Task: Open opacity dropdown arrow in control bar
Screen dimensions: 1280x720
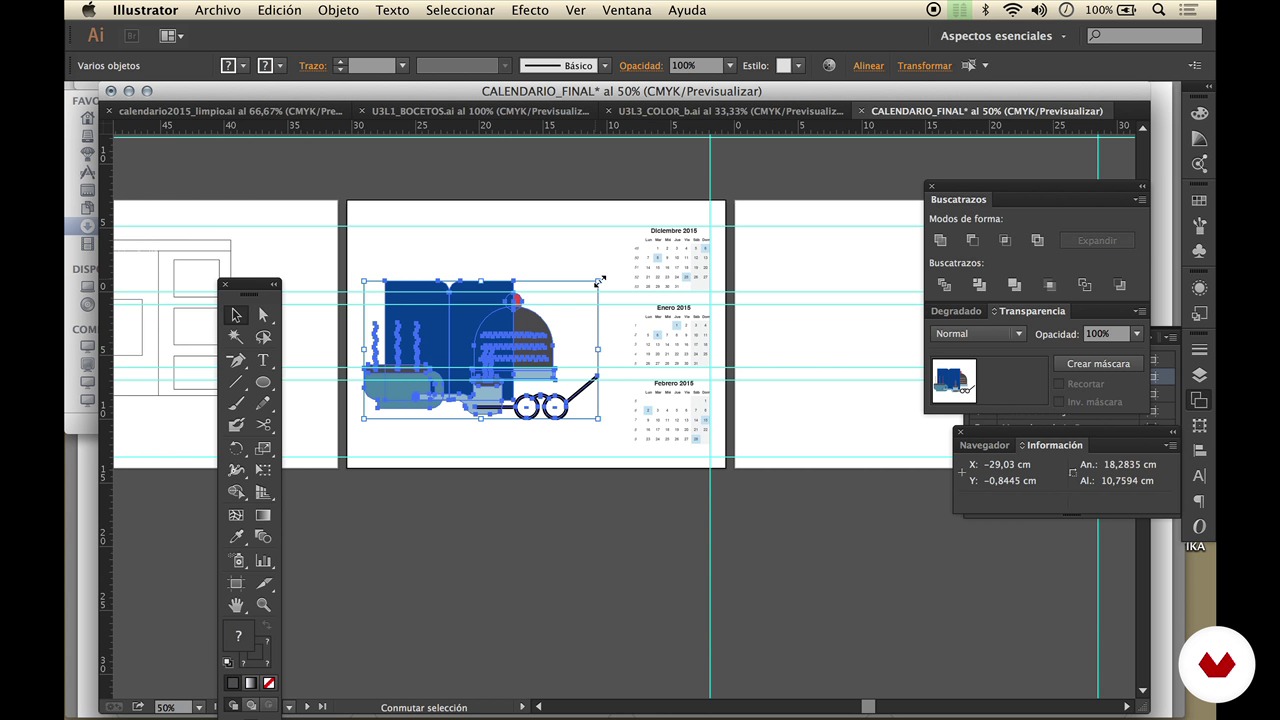Action: 730,66
